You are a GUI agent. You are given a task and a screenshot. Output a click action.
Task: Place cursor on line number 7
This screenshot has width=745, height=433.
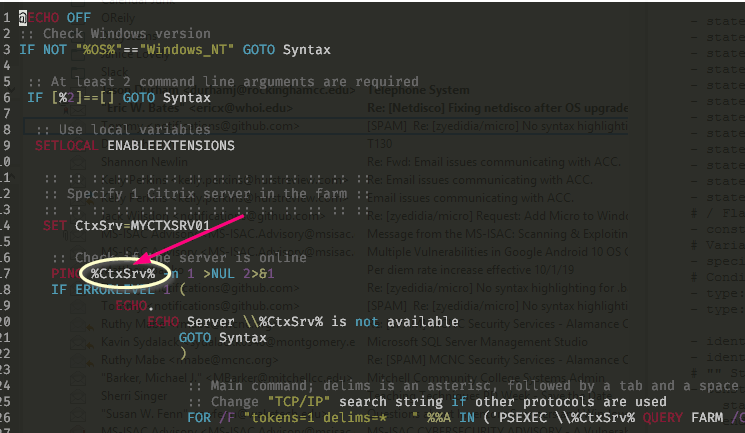(6, 114)
